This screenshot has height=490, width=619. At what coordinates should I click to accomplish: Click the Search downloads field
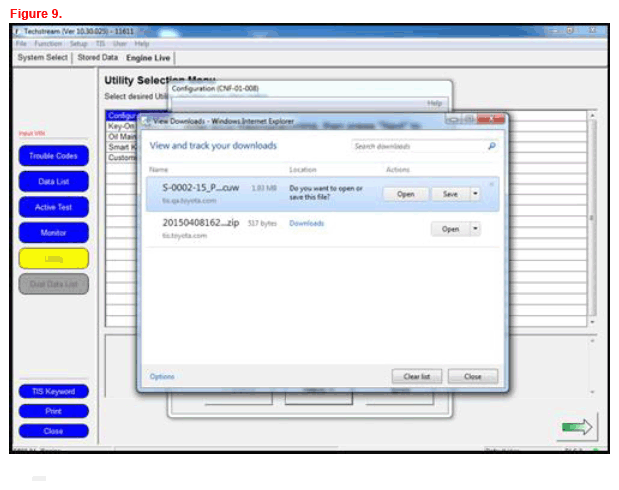418,146
